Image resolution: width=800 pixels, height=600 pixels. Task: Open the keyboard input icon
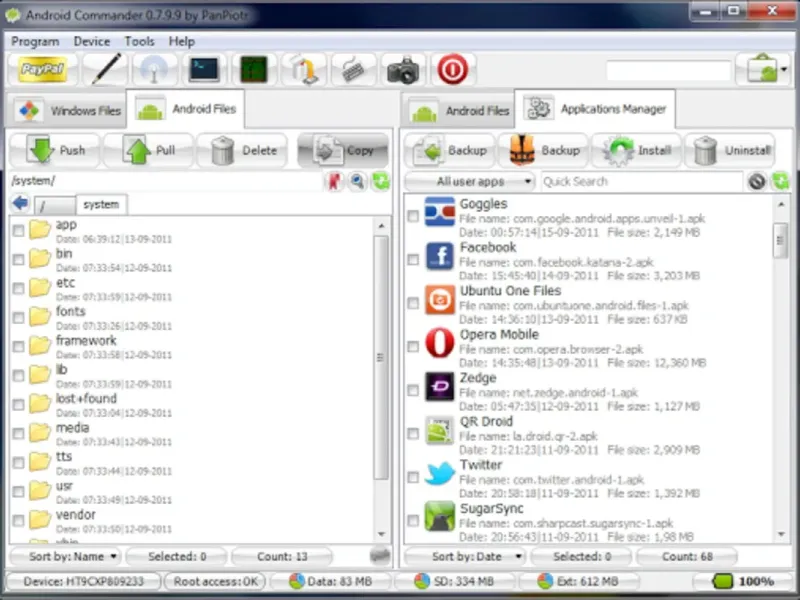[x=354, y=69]
